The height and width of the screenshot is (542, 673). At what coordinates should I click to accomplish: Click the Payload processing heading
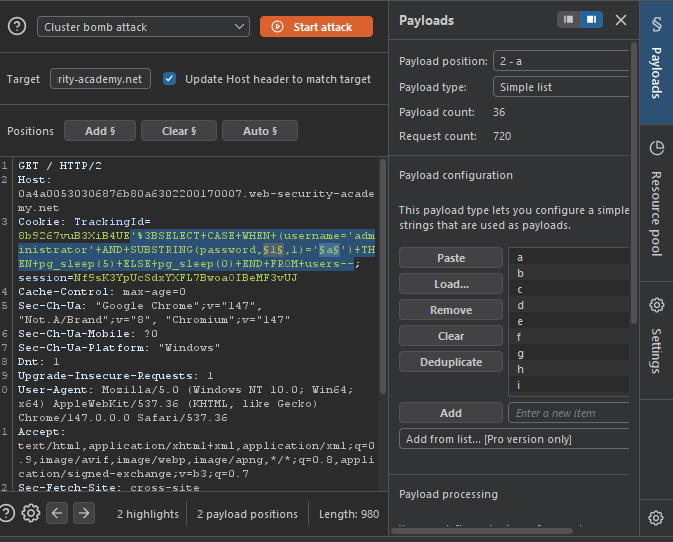448,494
